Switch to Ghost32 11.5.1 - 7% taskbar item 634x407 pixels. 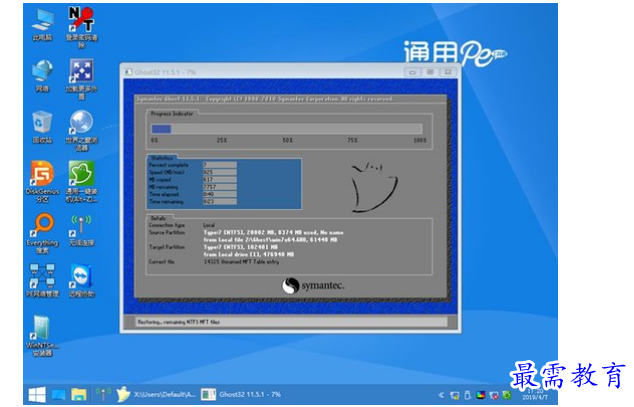click(241, 394)
